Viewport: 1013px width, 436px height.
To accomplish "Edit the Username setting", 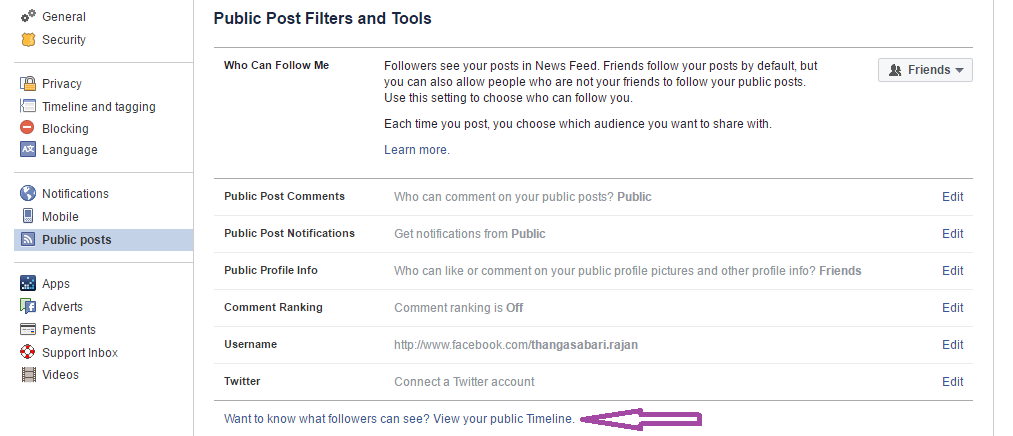I will tap(952, 345).
